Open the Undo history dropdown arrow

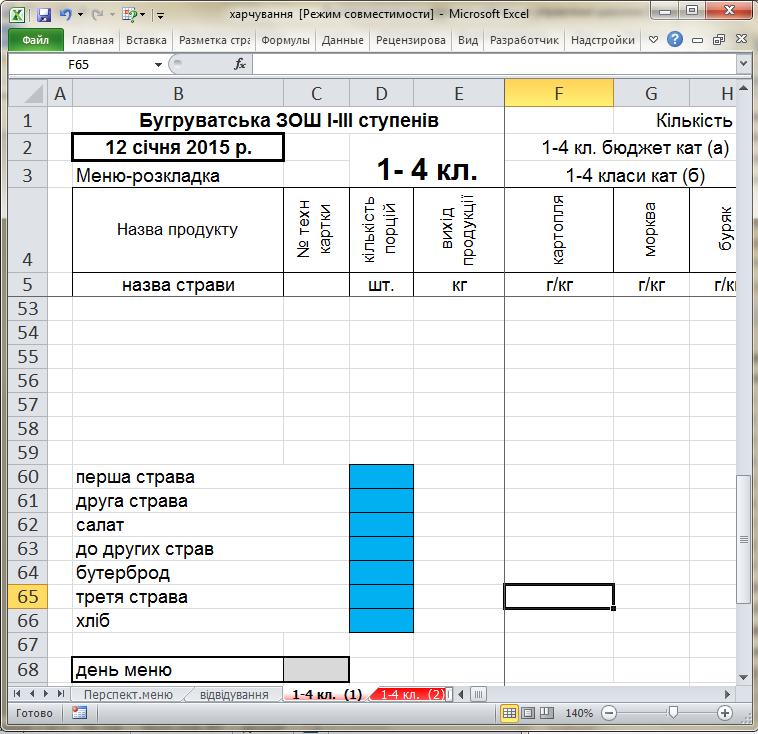[80, 15]
